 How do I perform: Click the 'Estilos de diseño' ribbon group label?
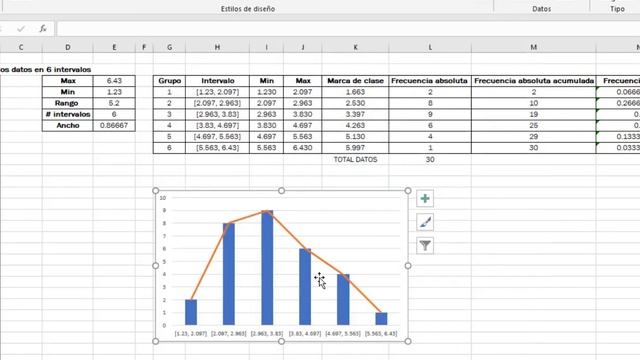pos(248,9)
